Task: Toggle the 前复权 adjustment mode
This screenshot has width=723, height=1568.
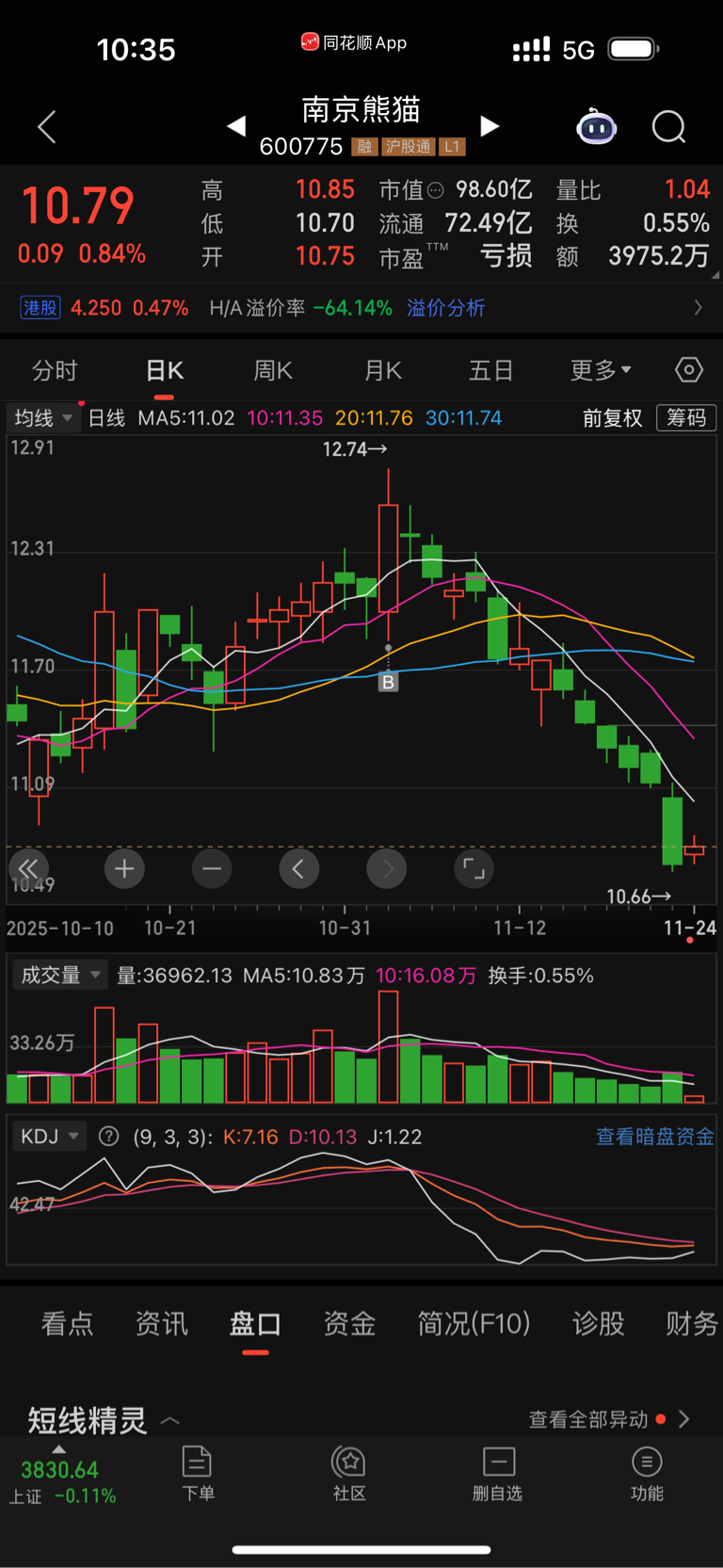Action: (613, 417)
